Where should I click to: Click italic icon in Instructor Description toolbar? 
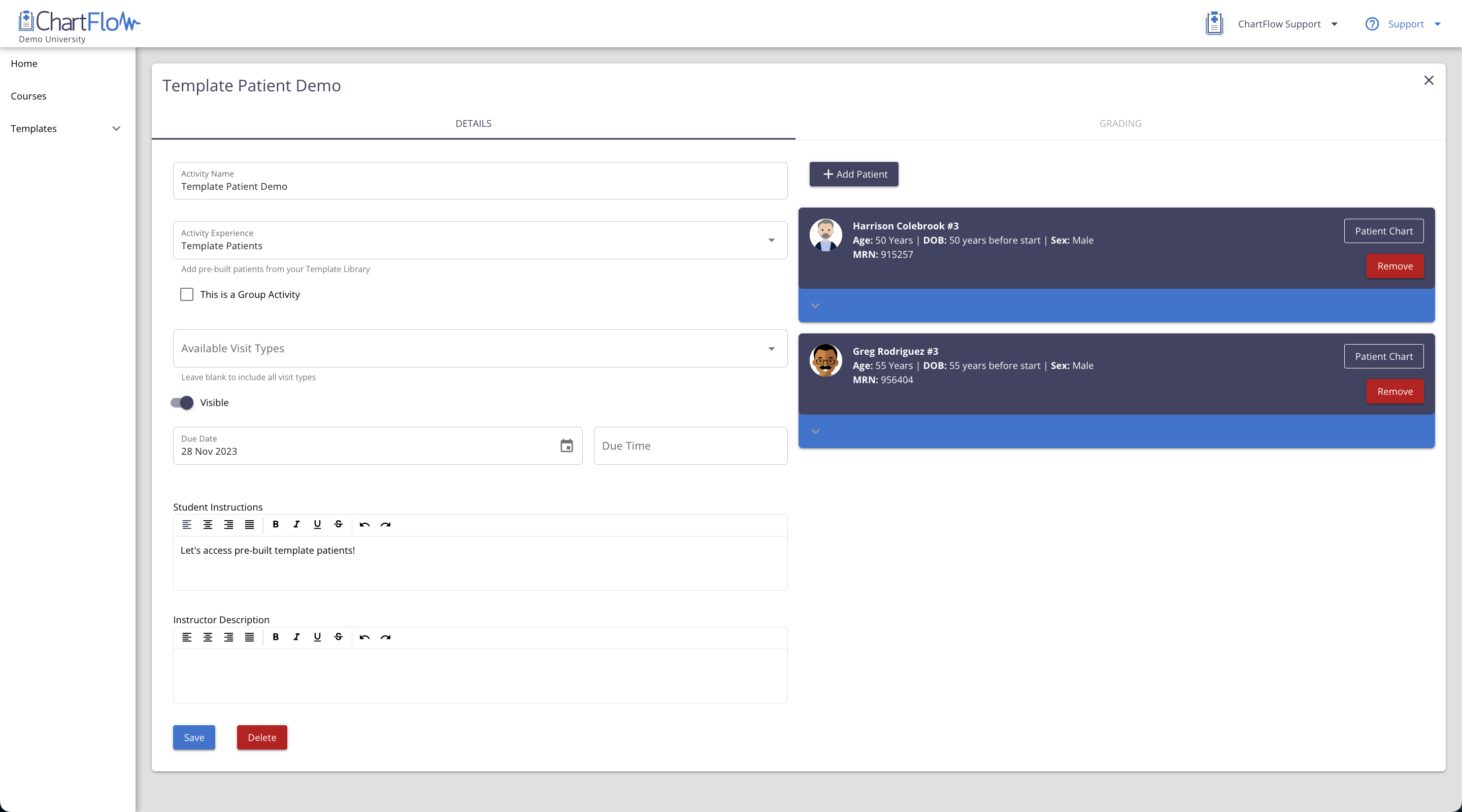[296, 637]
